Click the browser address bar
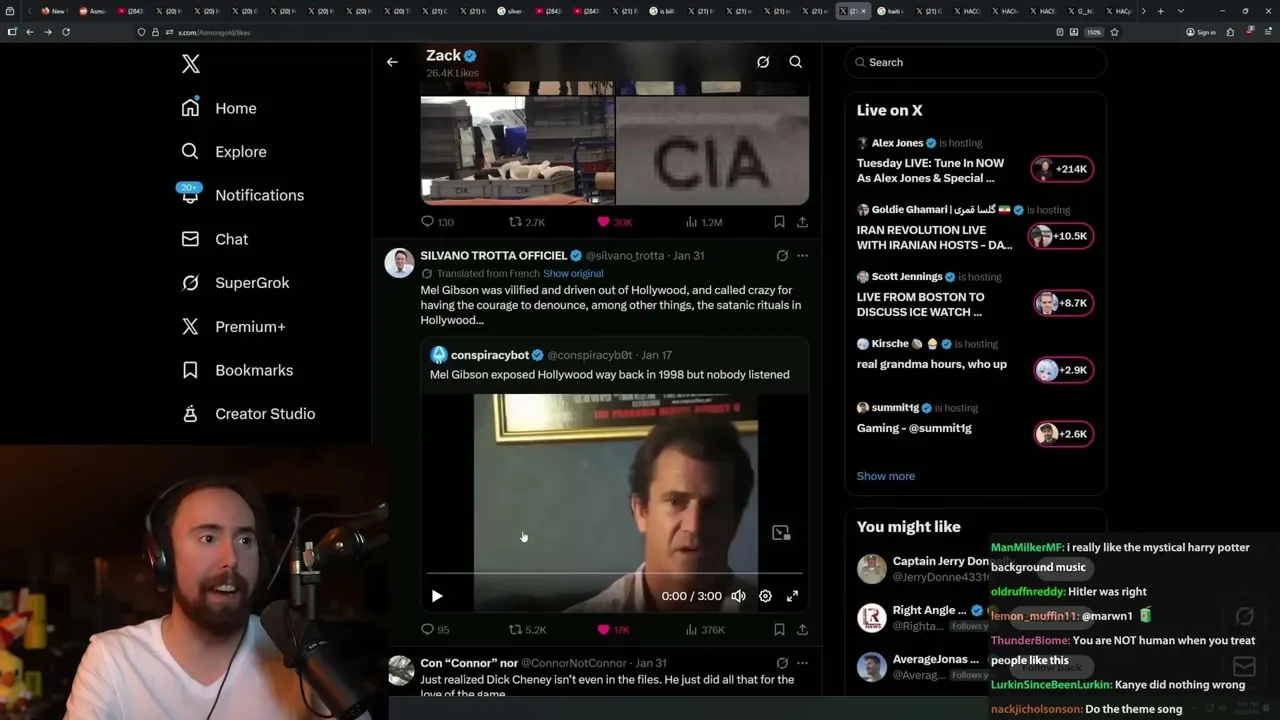 point(600,32)
